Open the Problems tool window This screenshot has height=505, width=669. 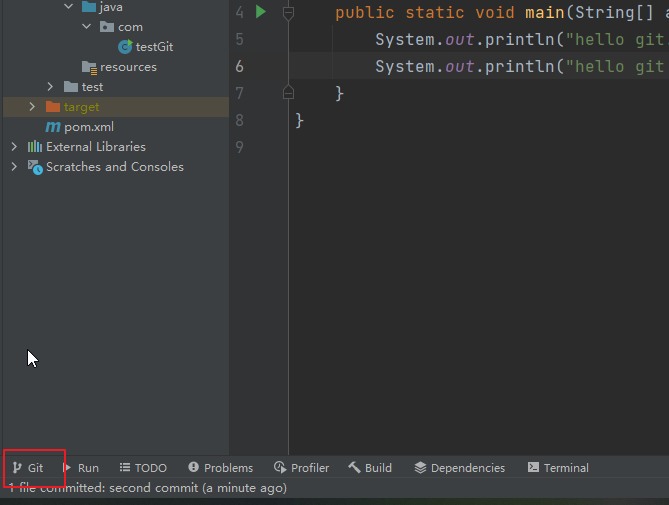pyautogui.click(x=221, y=468)
